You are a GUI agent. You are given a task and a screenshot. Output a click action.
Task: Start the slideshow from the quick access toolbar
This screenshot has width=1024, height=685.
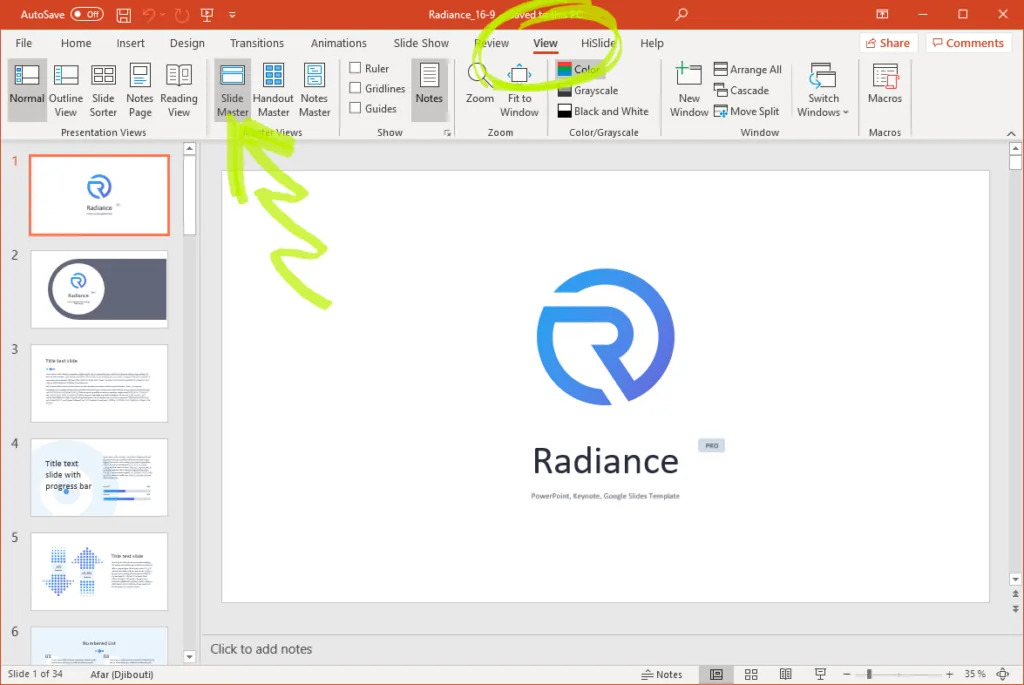[207, 14]
